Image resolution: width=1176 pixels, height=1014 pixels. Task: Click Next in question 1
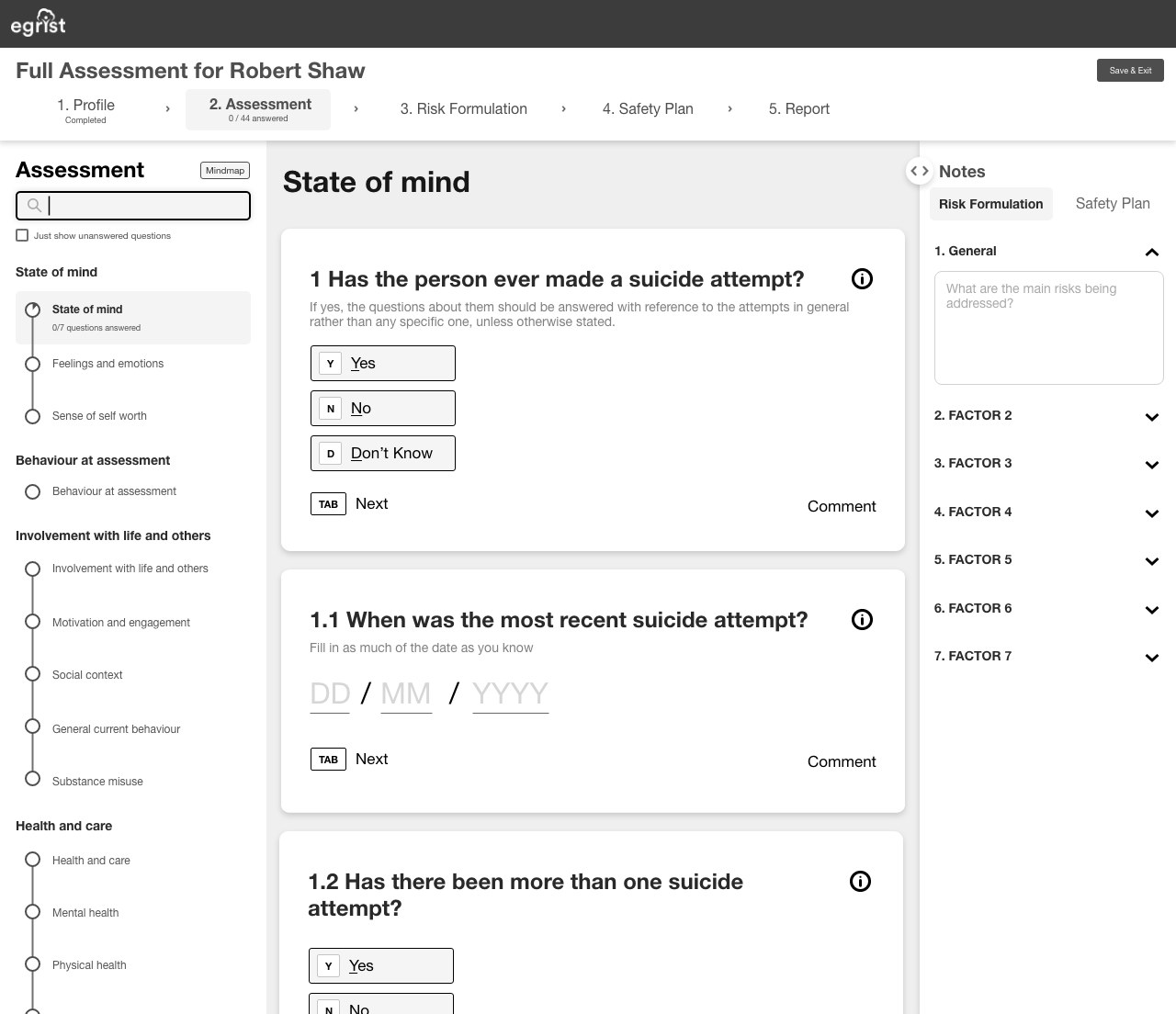pos(372,503)
